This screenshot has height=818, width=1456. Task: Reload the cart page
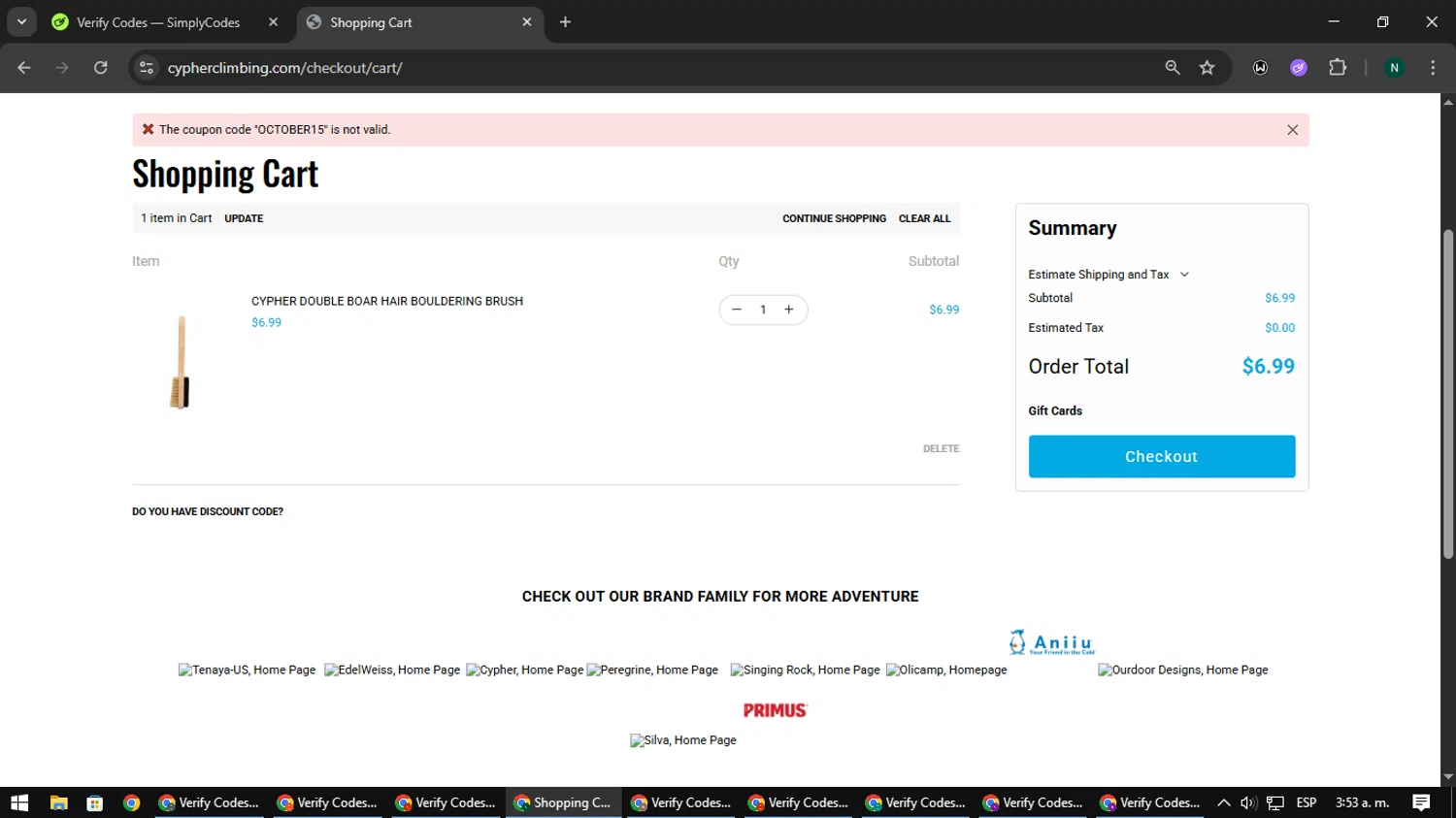[101, 68]
